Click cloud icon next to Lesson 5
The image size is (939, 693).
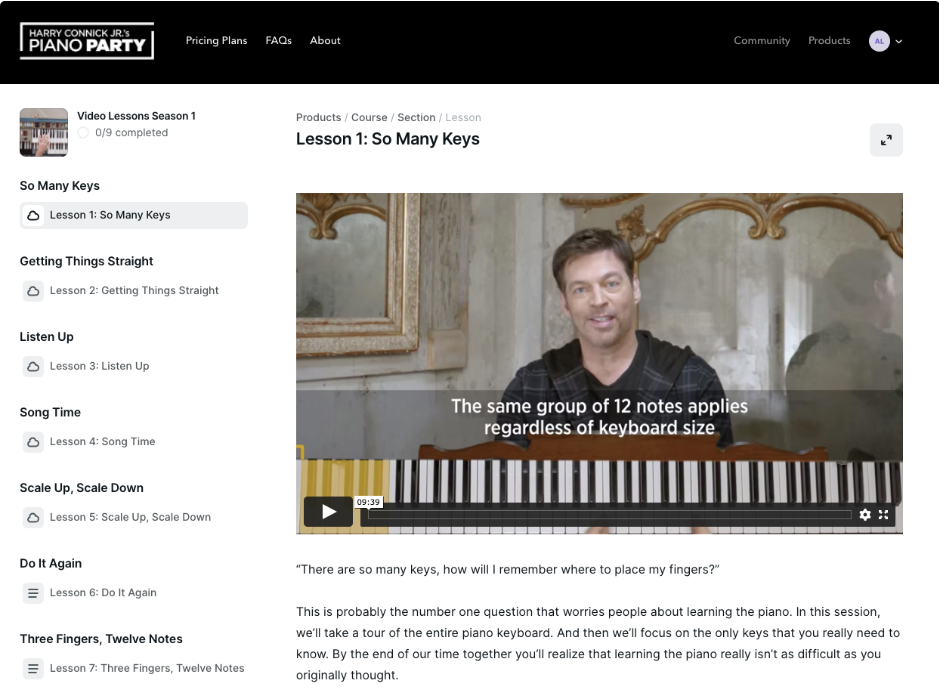pyautogui.click(x=34, y=518)
